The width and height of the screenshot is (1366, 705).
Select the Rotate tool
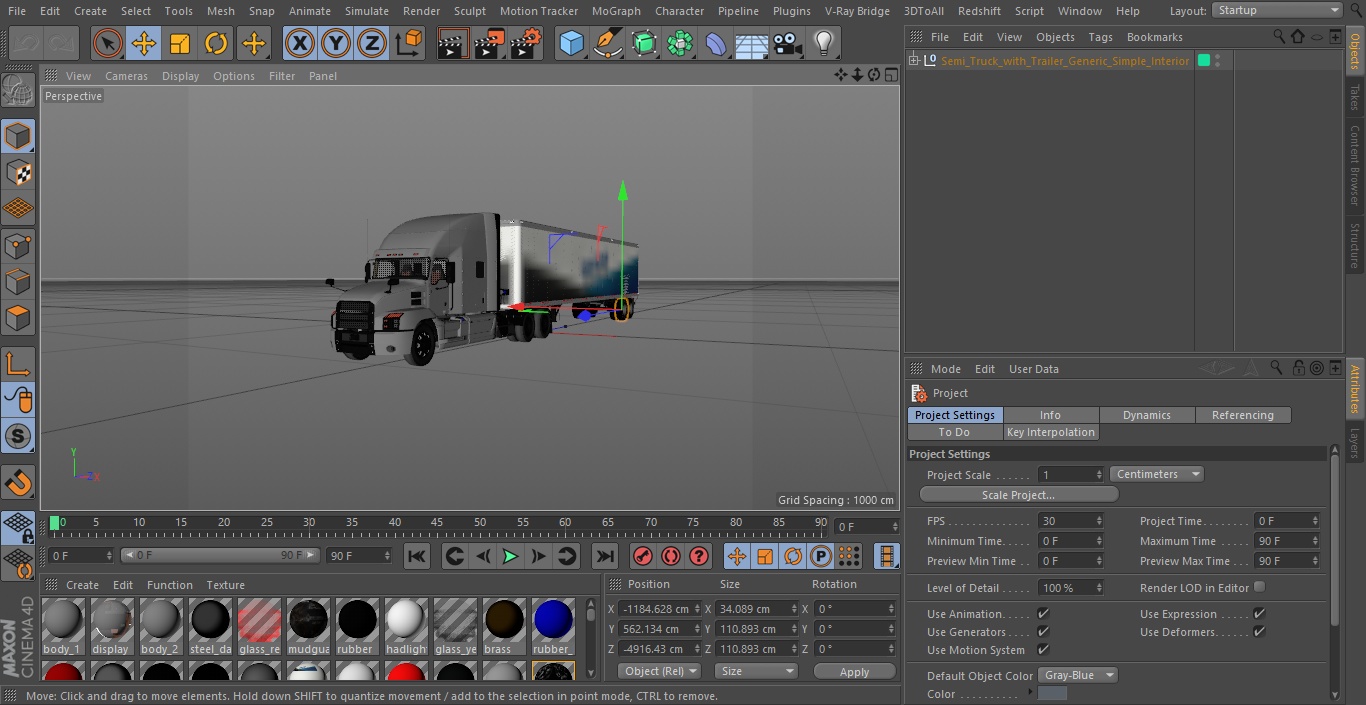pos(216,43)
